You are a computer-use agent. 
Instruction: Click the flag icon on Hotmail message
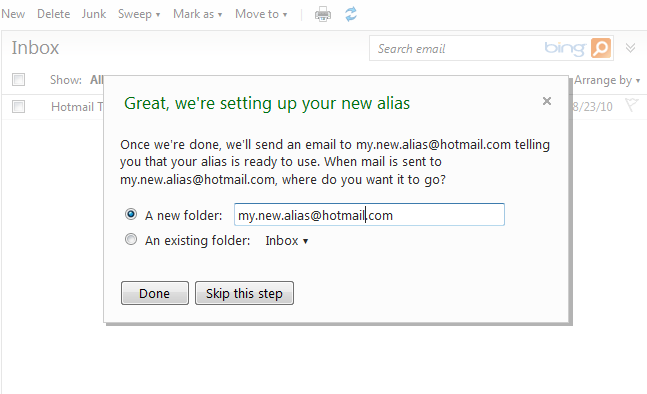click(631, 105)
